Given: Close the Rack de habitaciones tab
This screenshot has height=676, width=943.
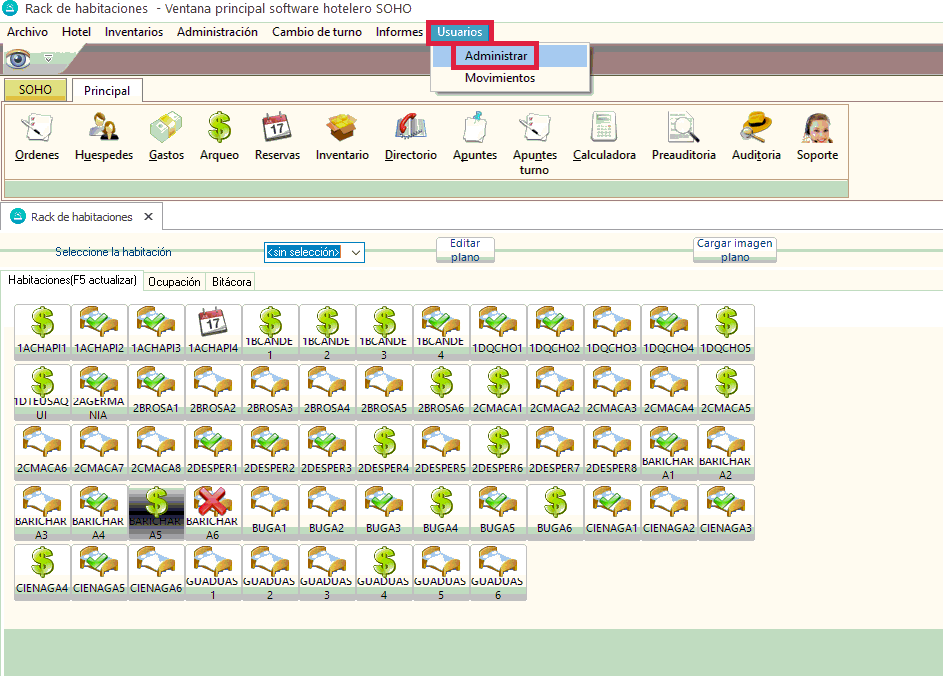Looking at the screenshot, I should click(x=148, y=217).
